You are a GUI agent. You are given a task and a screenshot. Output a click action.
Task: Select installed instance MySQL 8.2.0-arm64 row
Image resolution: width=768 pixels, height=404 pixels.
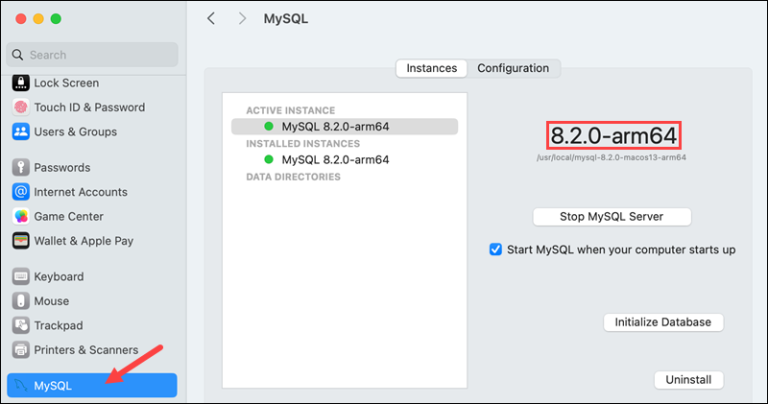coord(344,160)
